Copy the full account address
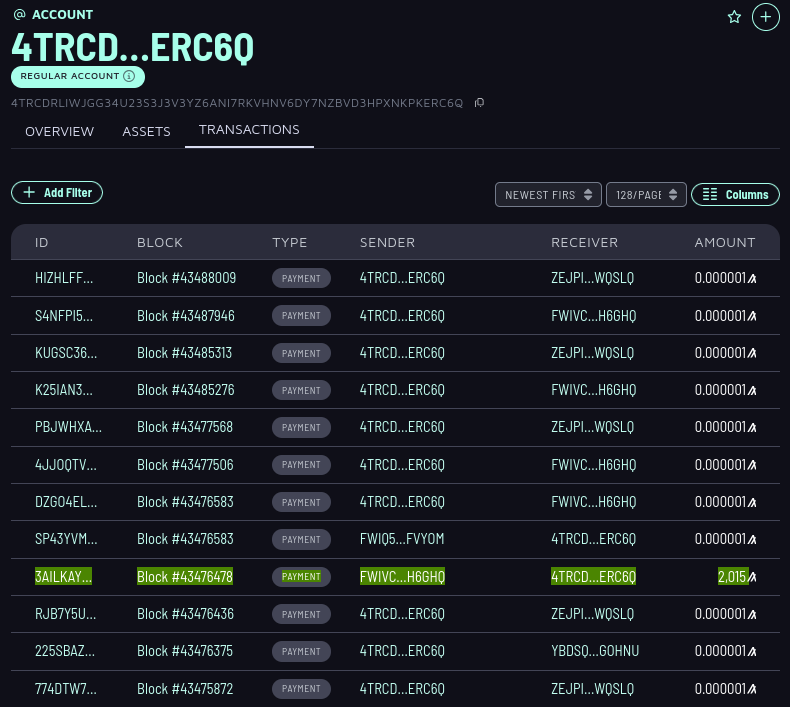Image resolution: width=790 pixels, height=707 pixels. pos(479,103)
